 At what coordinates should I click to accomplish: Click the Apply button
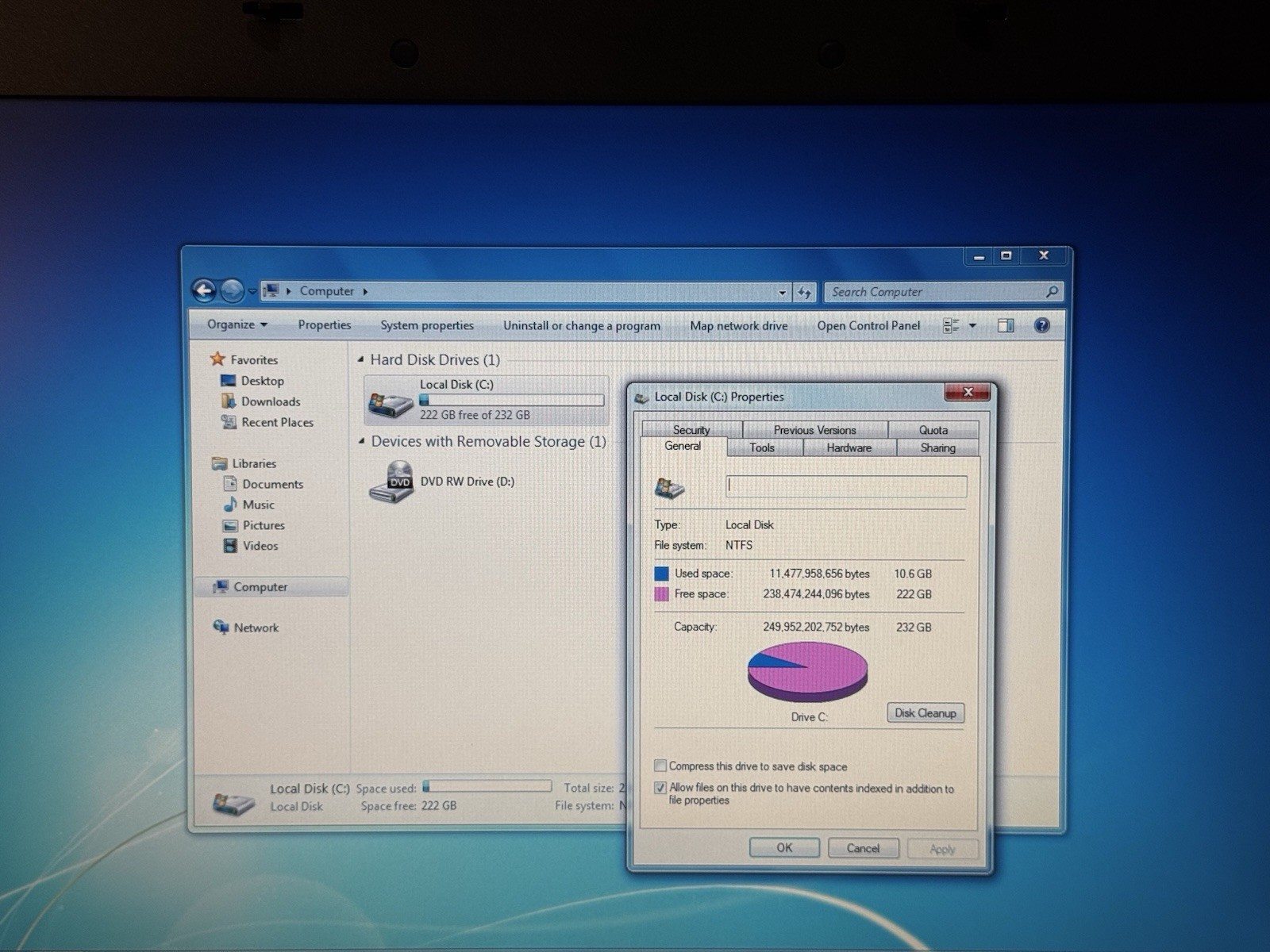coord(942,849)
